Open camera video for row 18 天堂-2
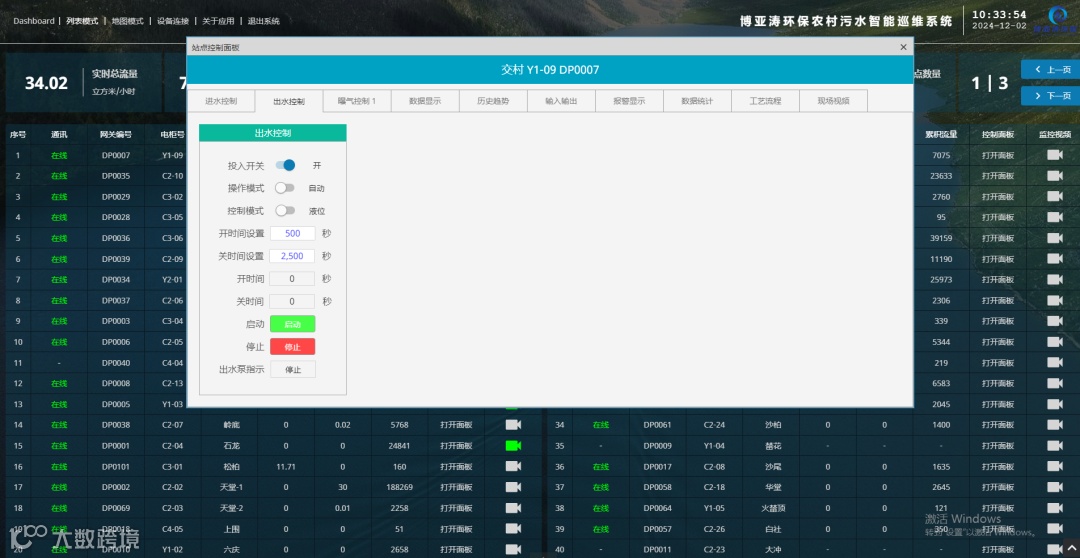Screen dimensions: 1080x558 (513, 508)
